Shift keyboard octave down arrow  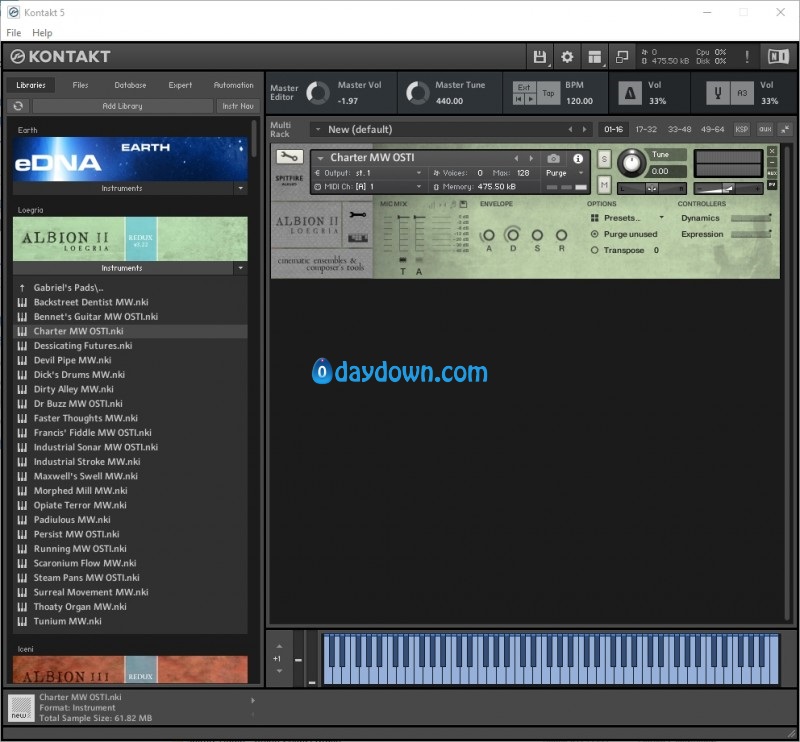[x=279, y=671]
